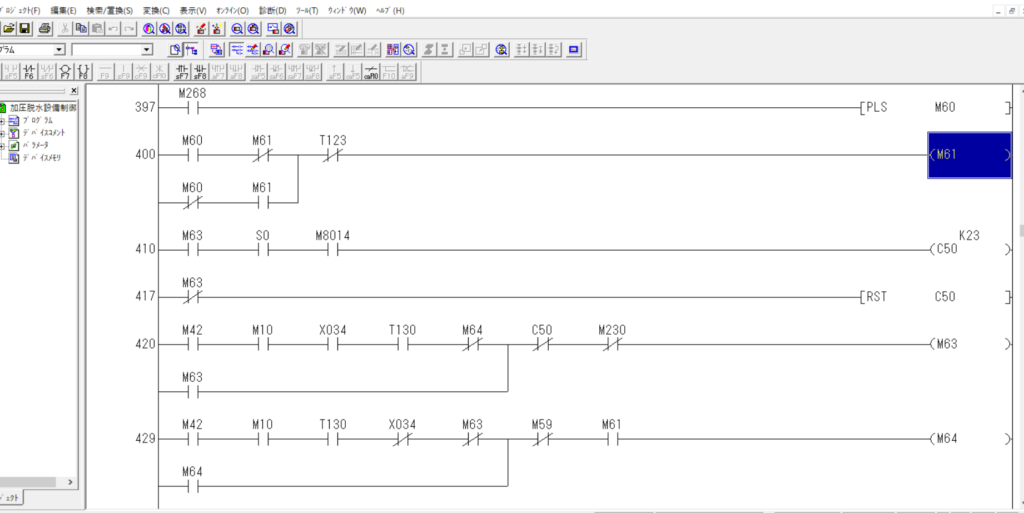Click the sF5 parallel contact button

click(11, 71)
